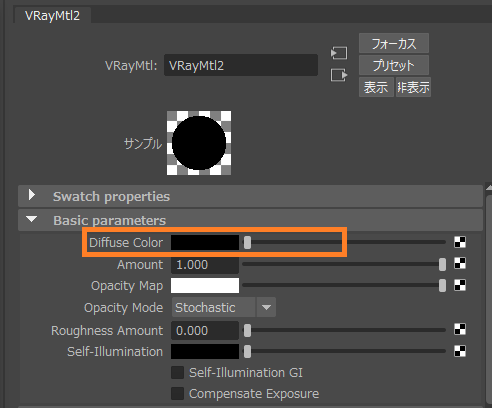Enable Self-Illumination GI checkbox
Image resolution: width=492 pixels, height=408 pixels.
click(177, 373)
